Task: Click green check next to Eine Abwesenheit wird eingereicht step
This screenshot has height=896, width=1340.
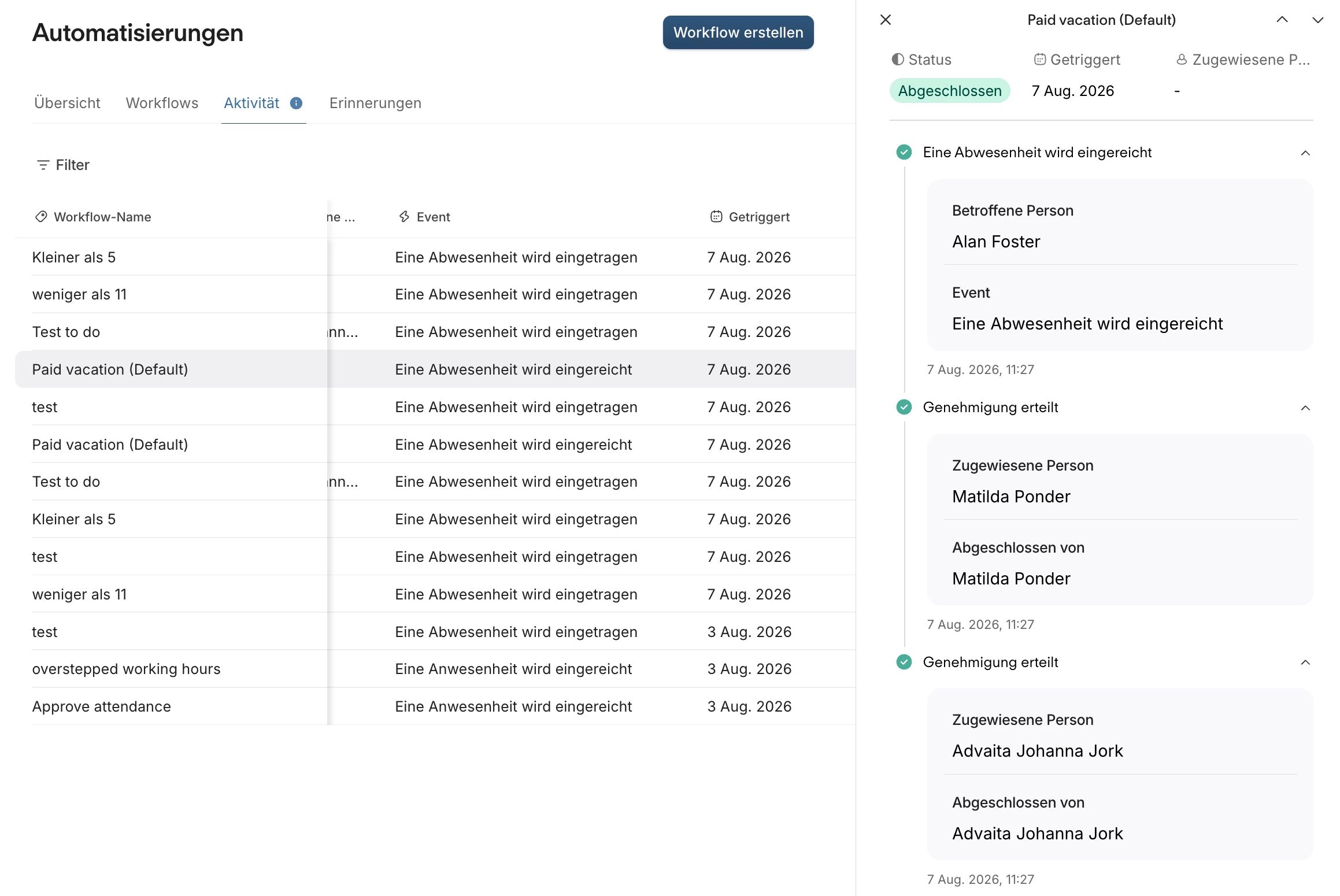Action: [x=904, y=152]
